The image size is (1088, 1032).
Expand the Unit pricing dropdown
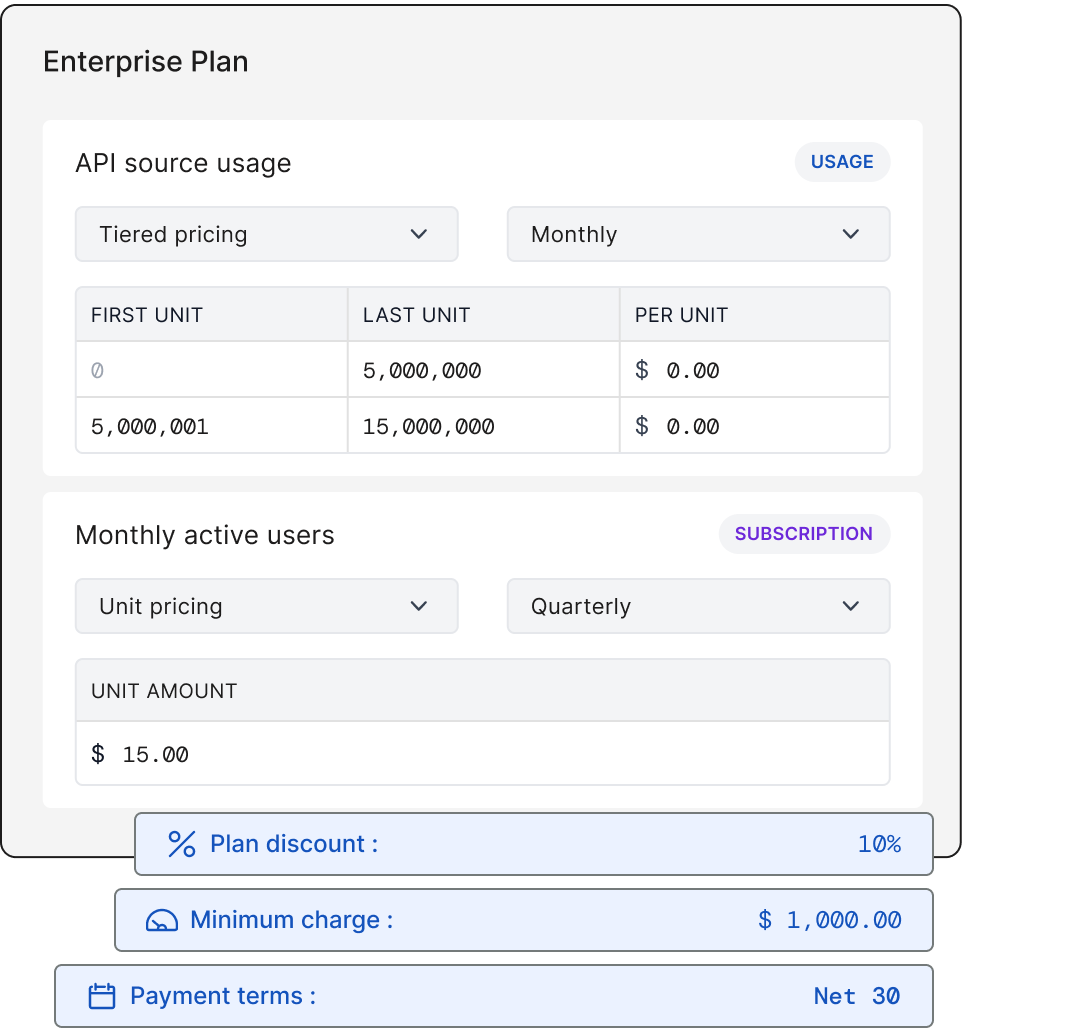(x=266, y=606)
